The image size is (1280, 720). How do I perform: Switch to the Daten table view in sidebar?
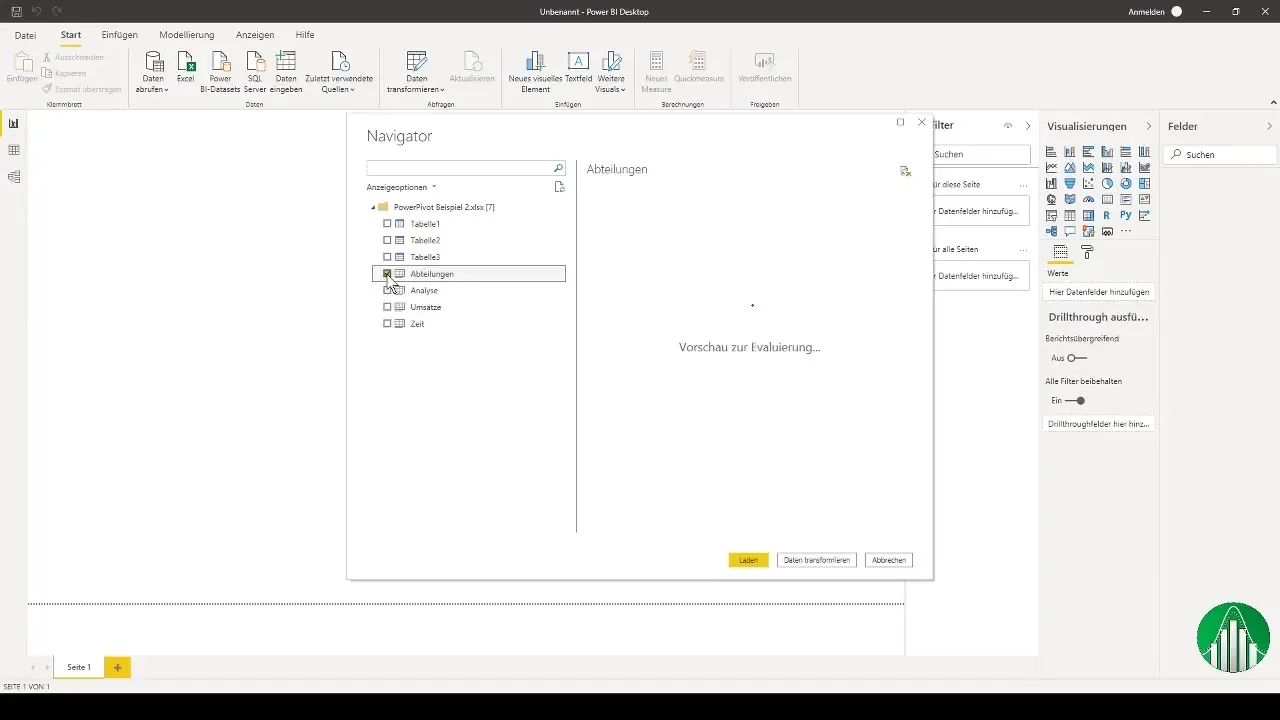pos(13,150)
